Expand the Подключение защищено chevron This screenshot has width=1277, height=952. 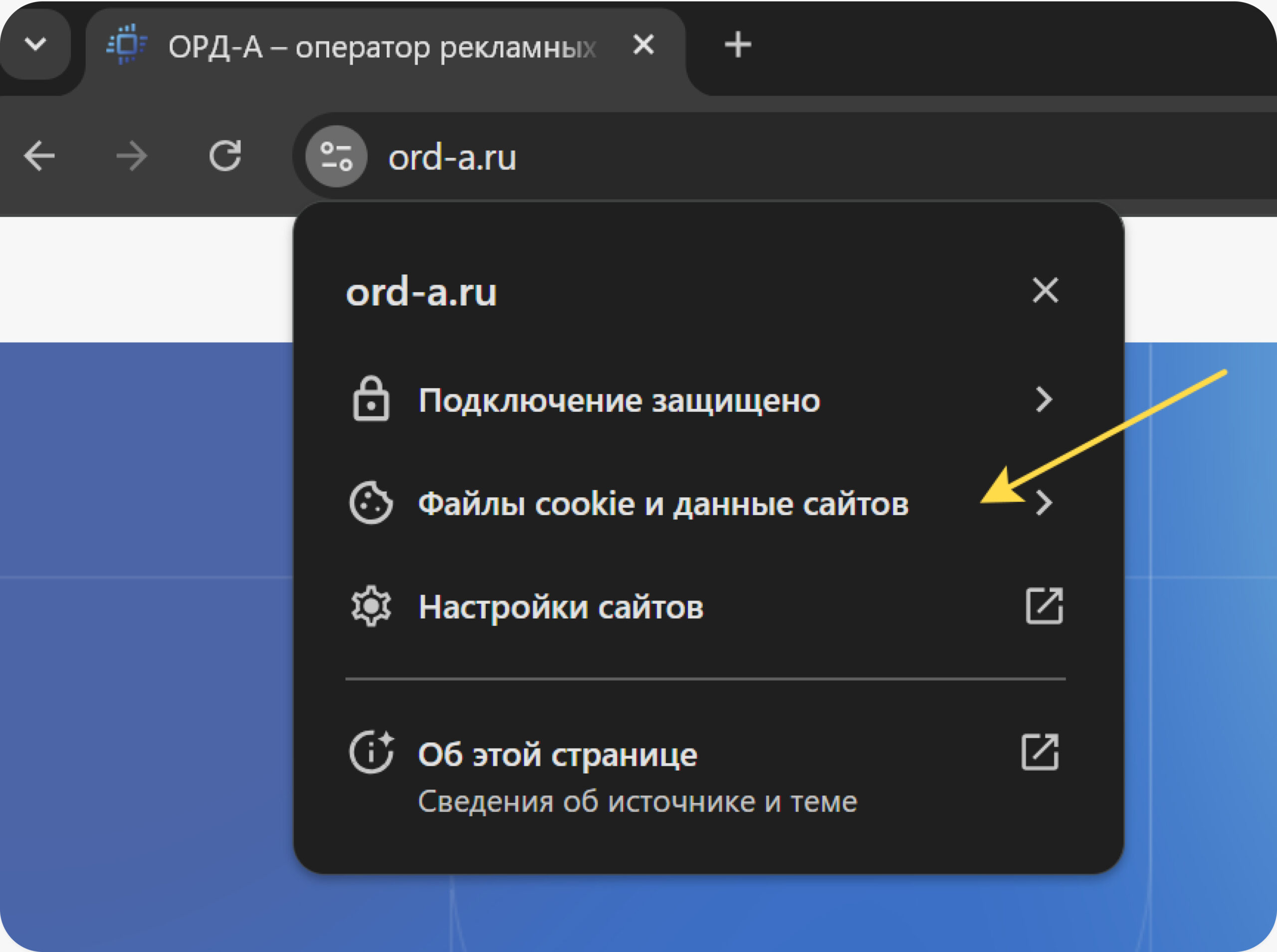tap(1044, 399)
